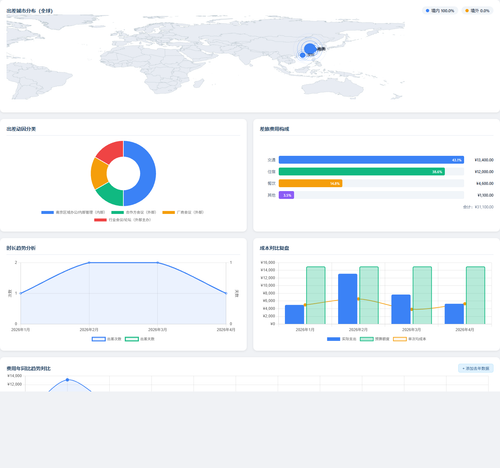
Task: Select the orange donut chart segment
Action: 99,173
